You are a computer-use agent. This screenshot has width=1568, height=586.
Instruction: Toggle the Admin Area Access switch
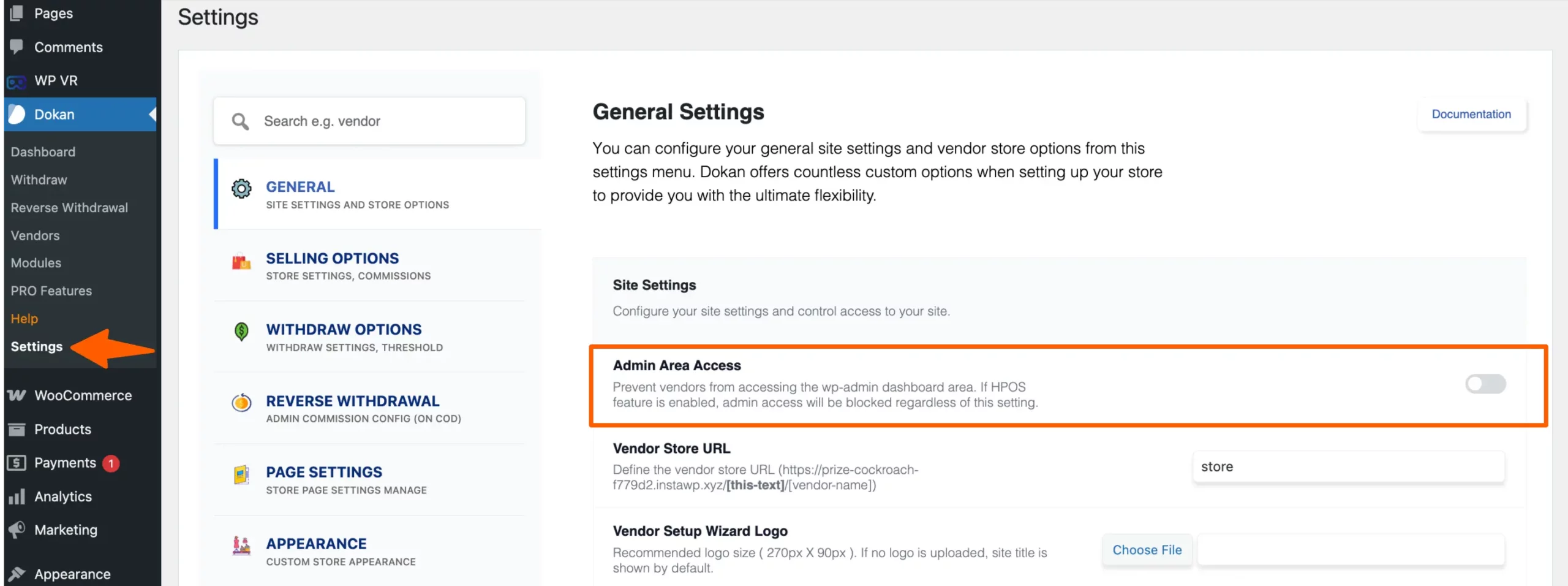[1485, 384]
